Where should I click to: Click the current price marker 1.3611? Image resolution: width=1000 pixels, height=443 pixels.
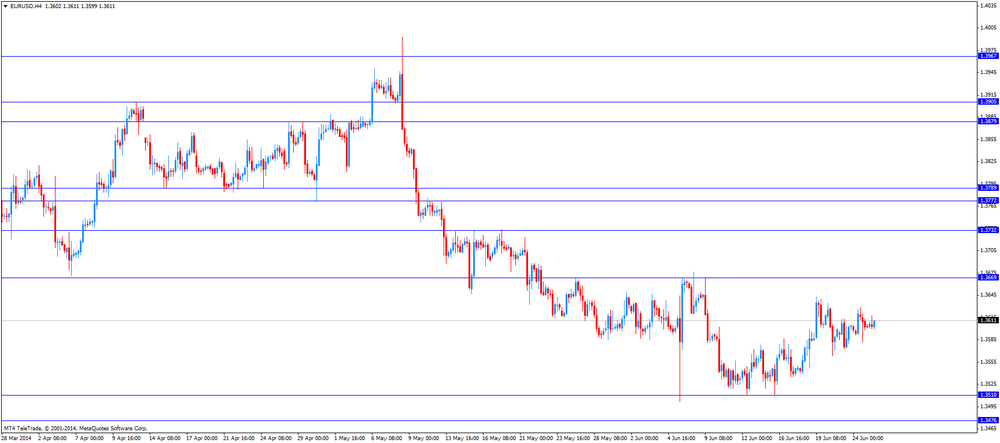[987, 320]
